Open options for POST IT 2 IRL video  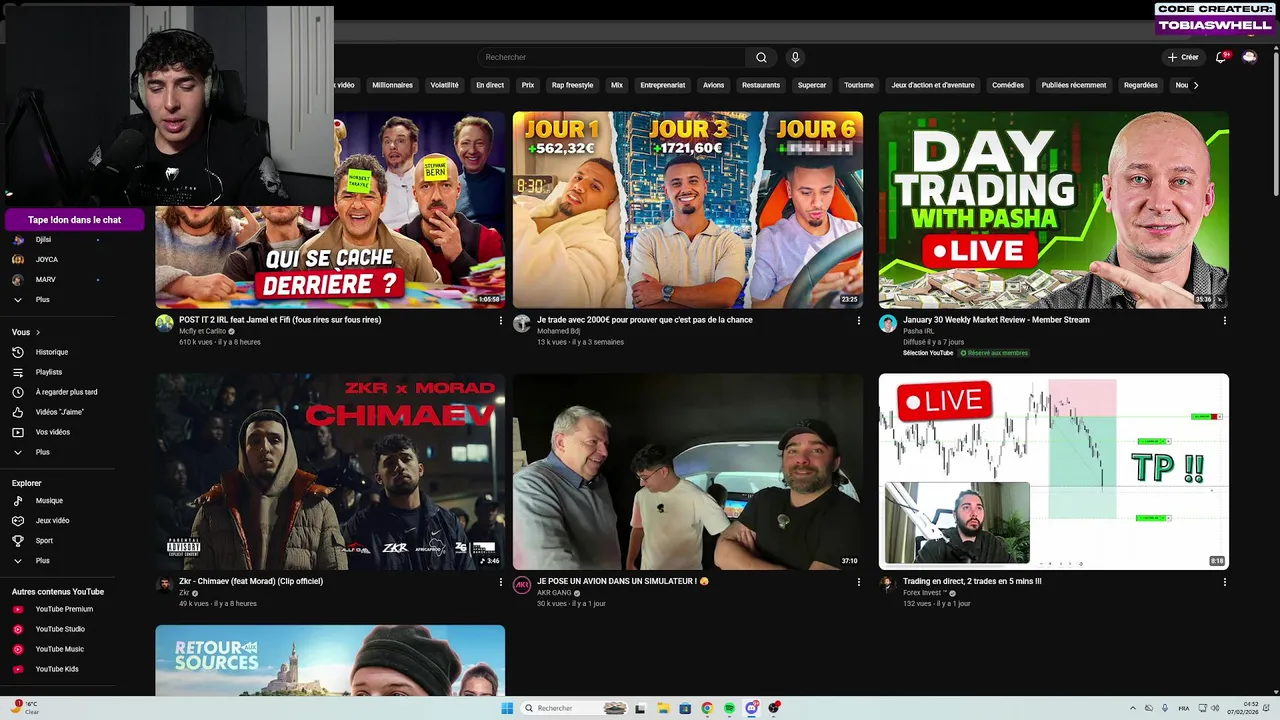coord(501,321)
